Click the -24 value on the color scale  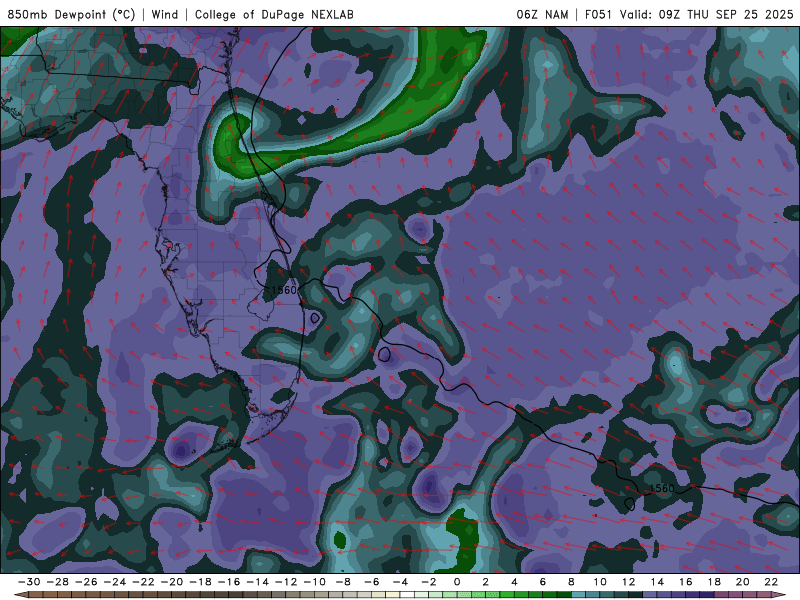click(114, 582)
